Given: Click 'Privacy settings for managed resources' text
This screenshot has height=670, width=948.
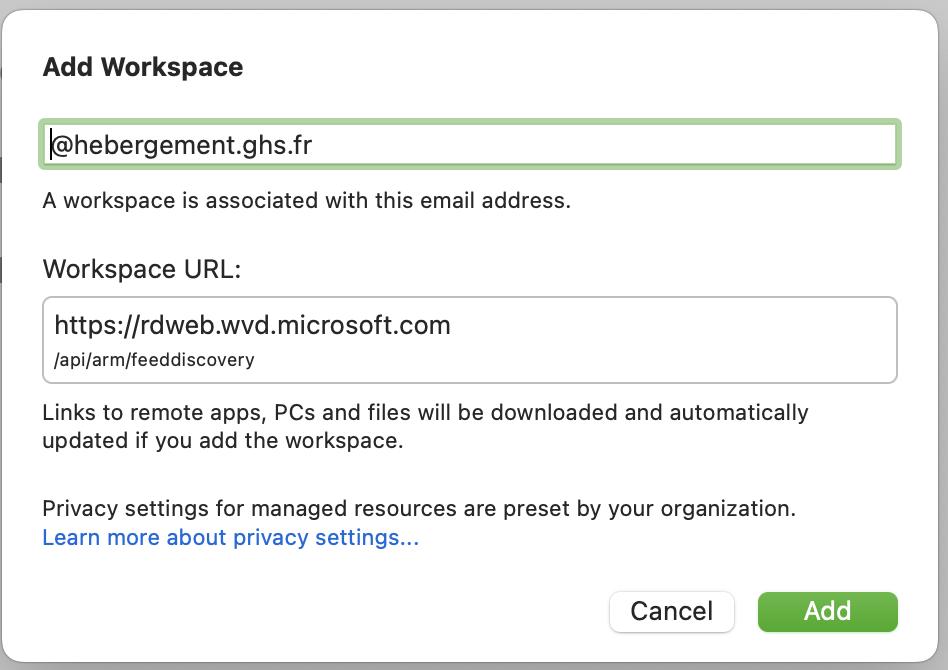Looking at the screenshot, I should 419,509.
